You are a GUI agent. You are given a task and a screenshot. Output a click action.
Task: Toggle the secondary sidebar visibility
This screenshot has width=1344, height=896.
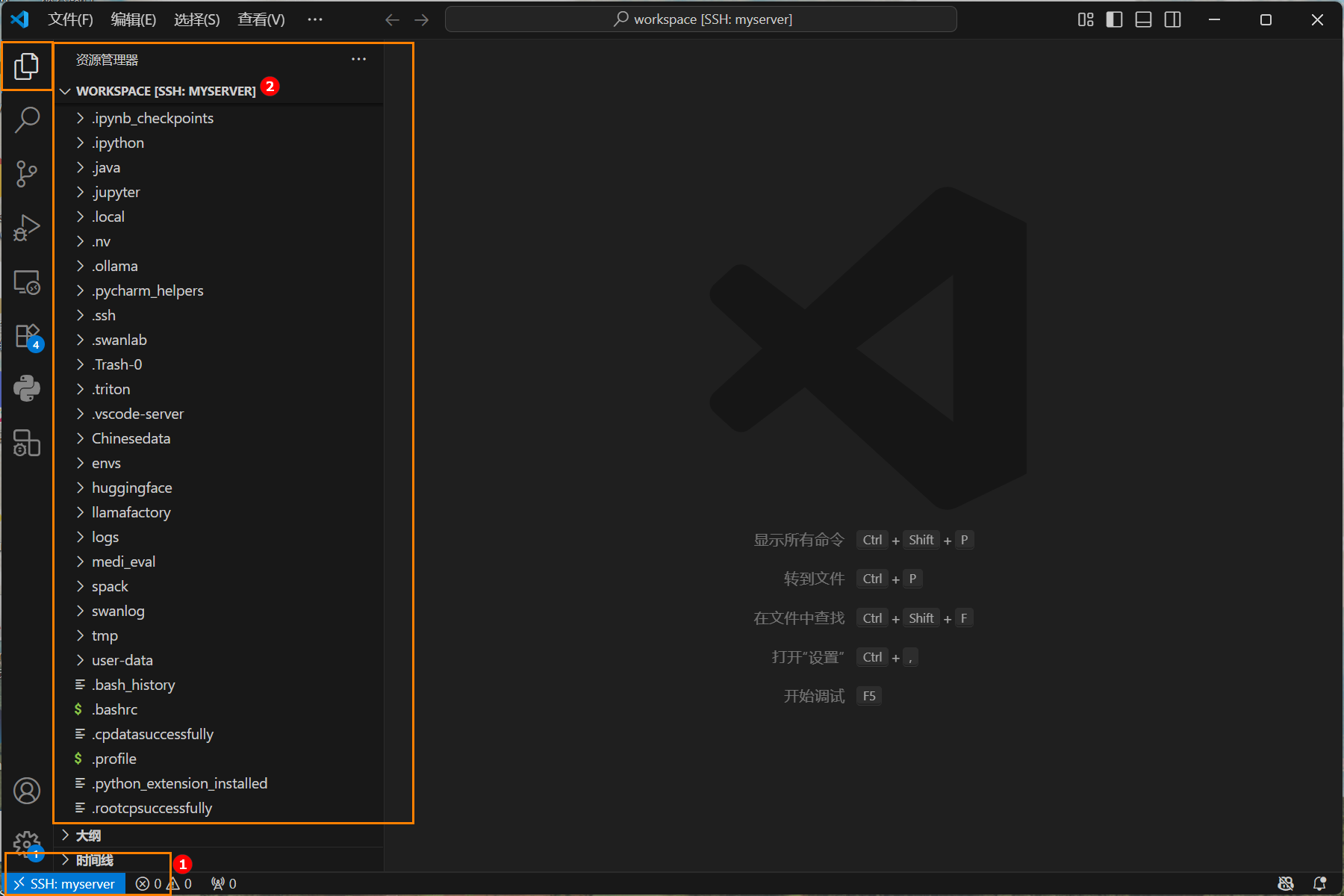tap(1172, 19)
